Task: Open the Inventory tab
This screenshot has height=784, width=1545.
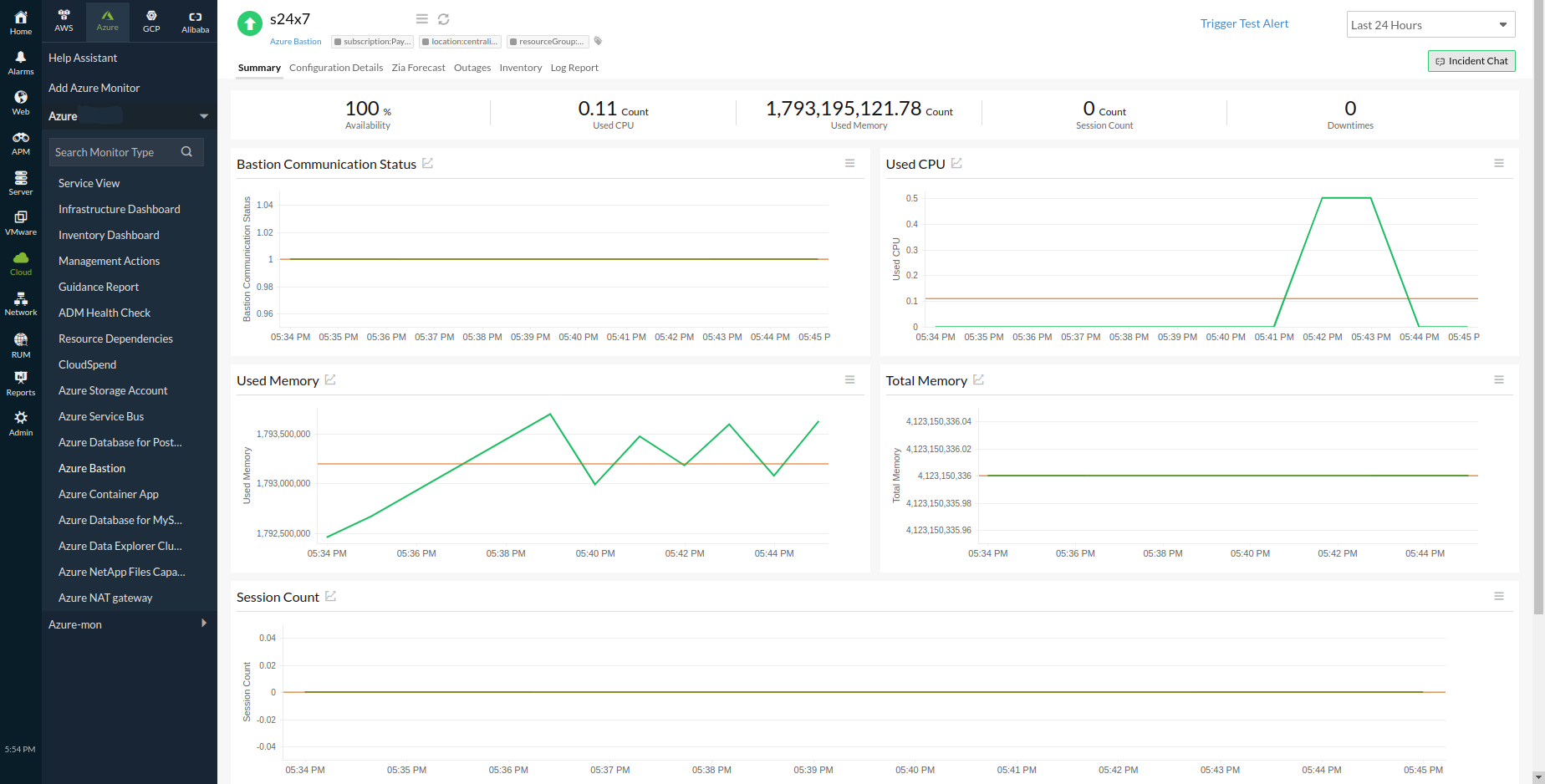Action: (x=521, y=68)
